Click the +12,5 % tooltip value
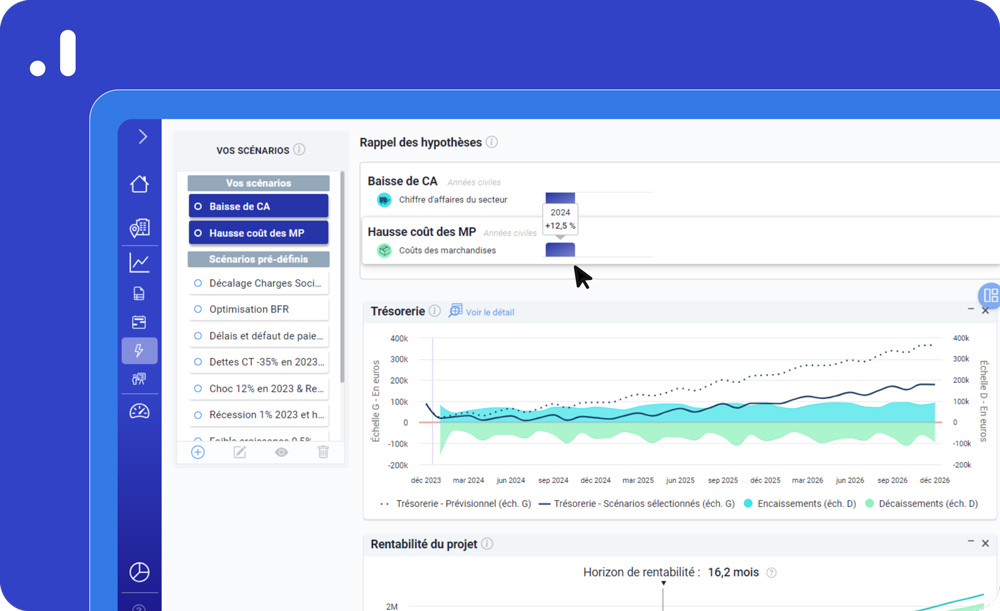 [x=560, y=226]
